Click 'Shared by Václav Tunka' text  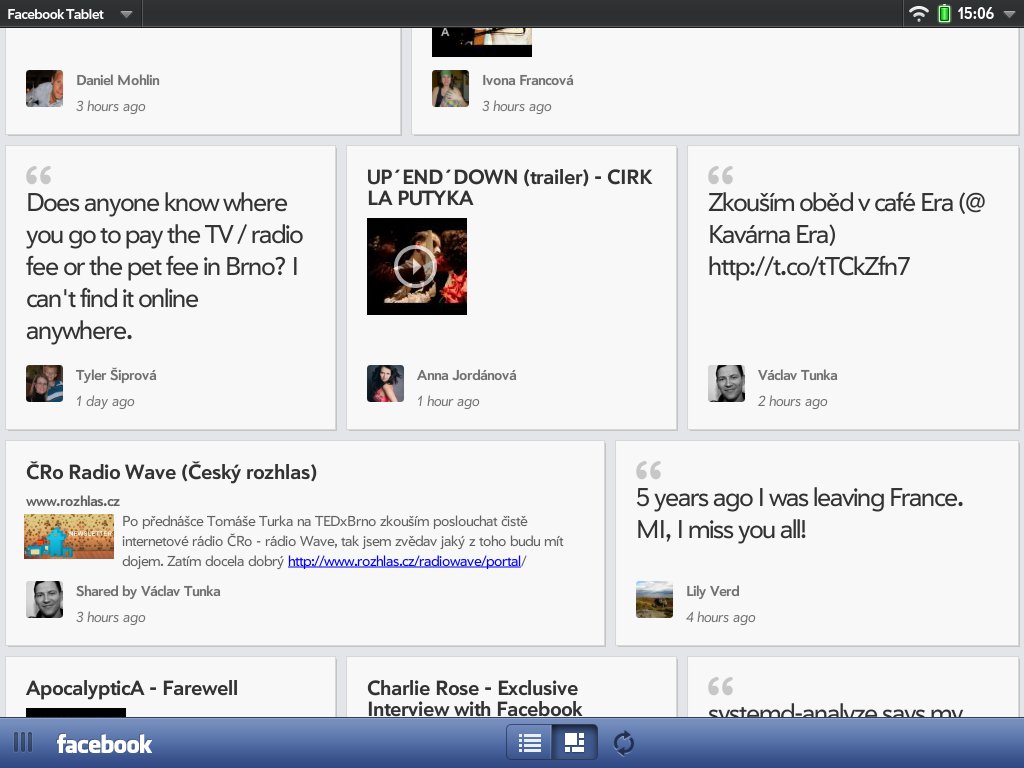148,591
